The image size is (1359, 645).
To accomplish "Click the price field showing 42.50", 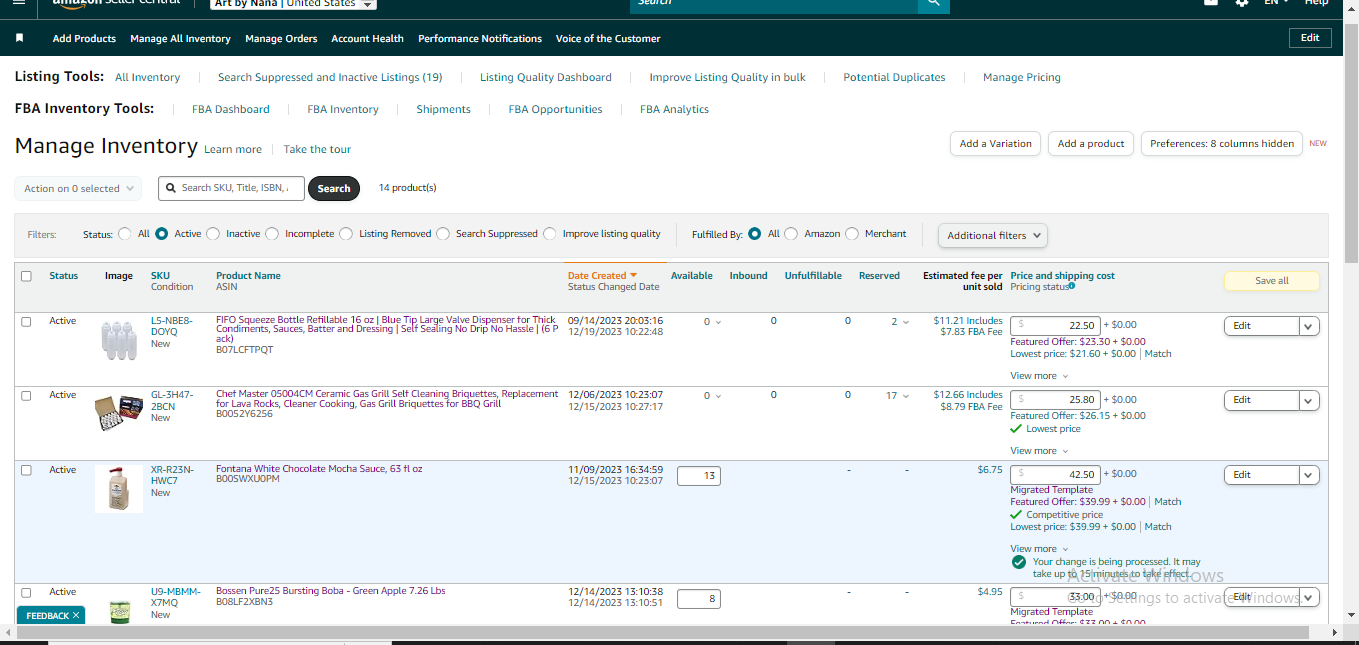I will [1055, 475].
